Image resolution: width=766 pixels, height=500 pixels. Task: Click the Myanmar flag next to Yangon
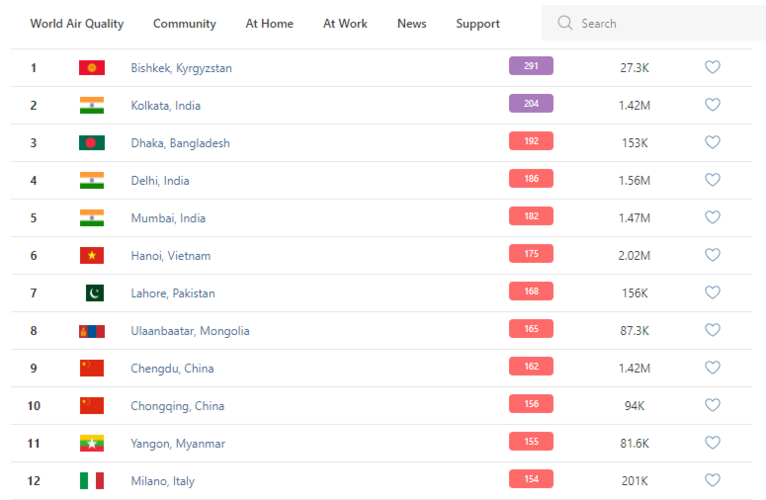tap(92, 443)
